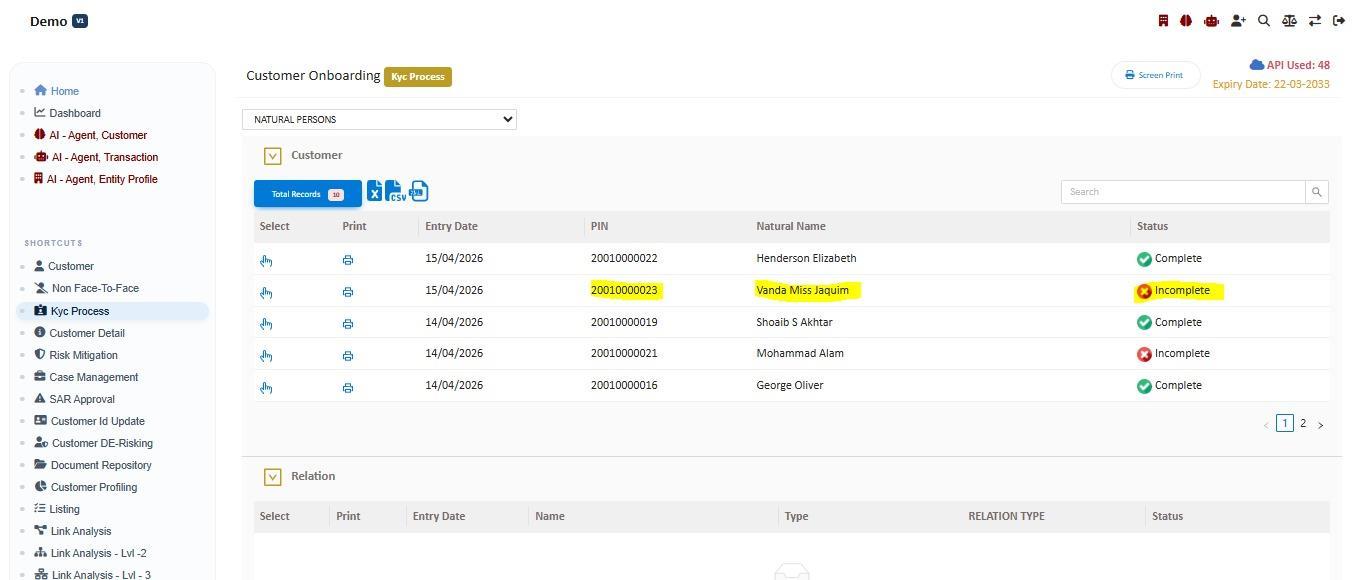Go to the next page using the right arrow
The image size is (1359, 580).
(1320, 425)
